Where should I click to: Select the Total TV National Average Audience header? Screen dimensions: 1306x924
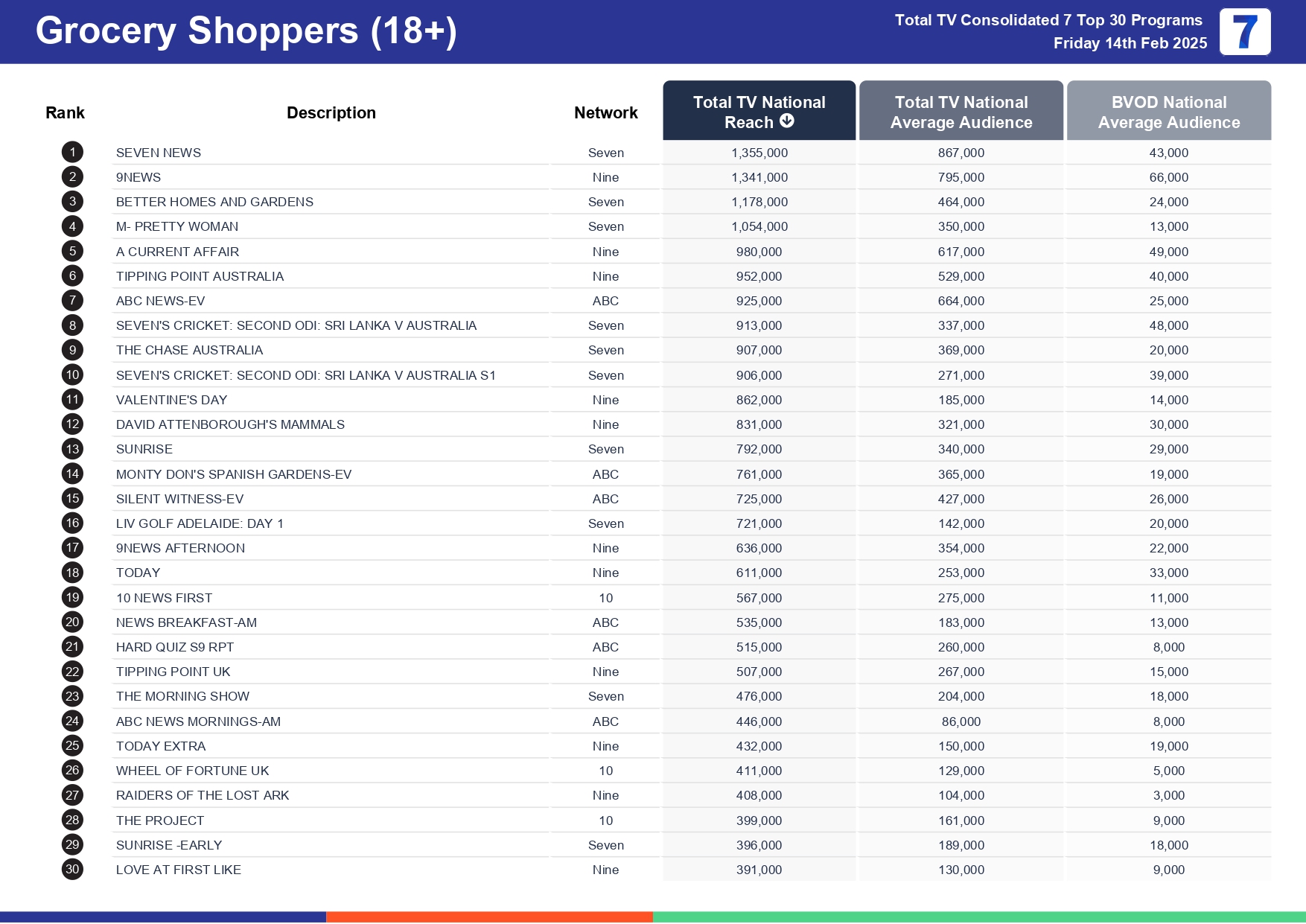click(x=961, y=112)
